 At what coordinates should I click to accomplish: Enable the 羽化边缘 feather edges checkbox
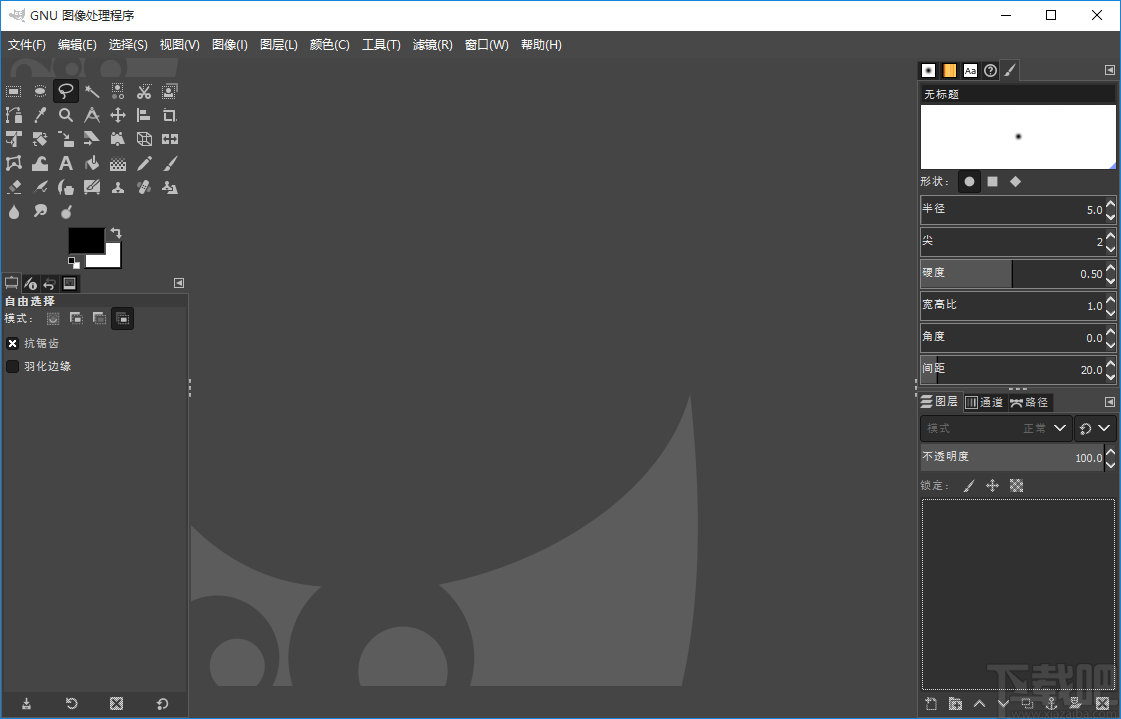click(12, 367)
